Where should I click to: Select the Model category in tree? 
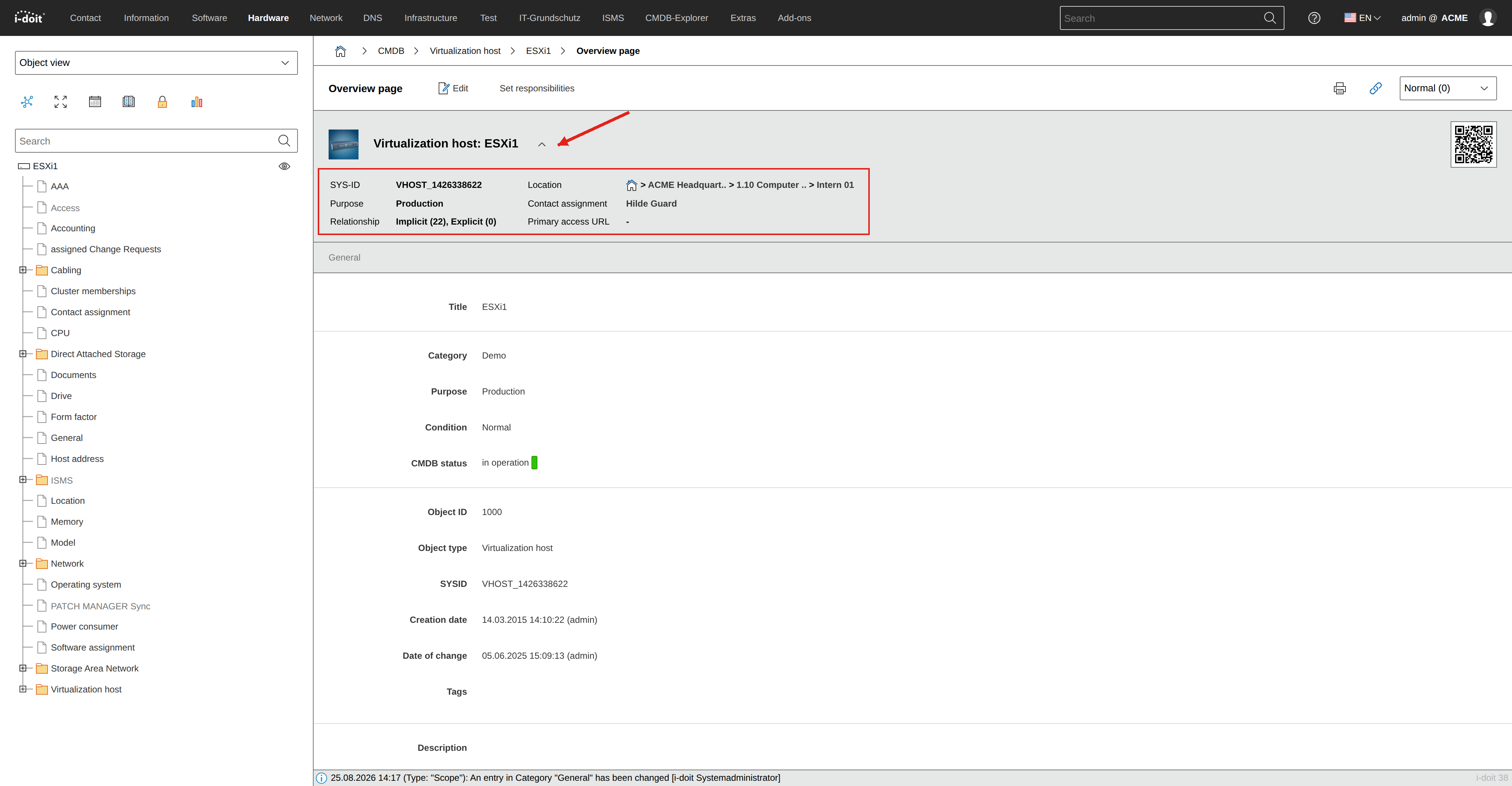[x=63, y=543]
